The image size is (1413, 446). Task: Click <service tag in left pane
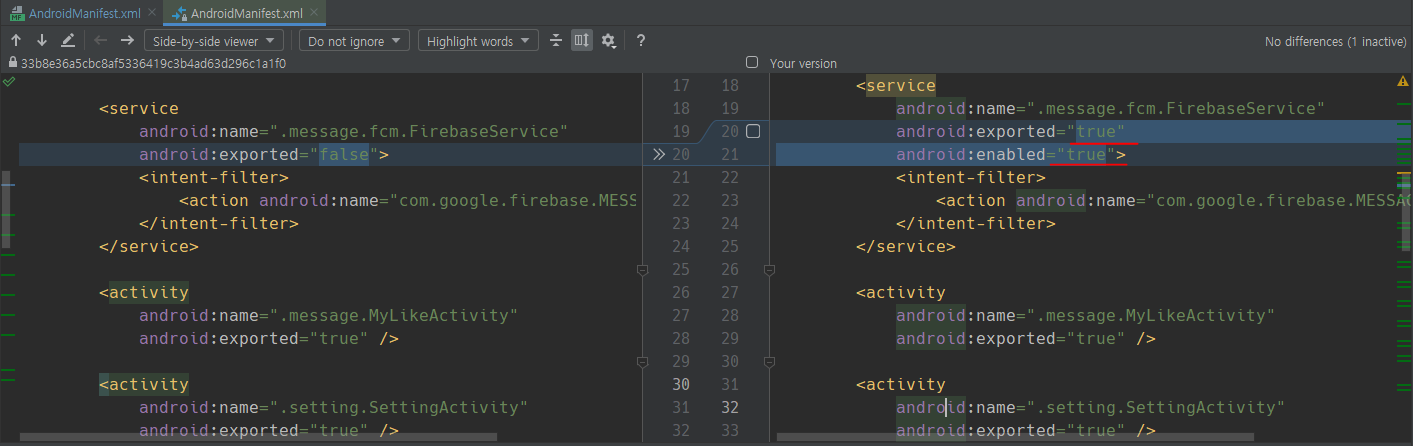coord(138,108)
